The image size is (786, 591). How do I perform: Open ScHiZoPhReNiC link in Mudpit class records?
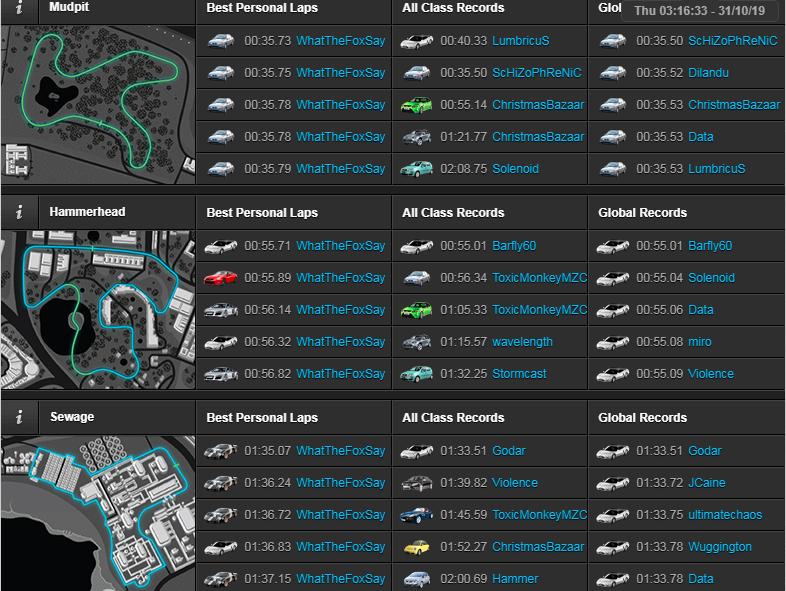[x=536, y=73]
